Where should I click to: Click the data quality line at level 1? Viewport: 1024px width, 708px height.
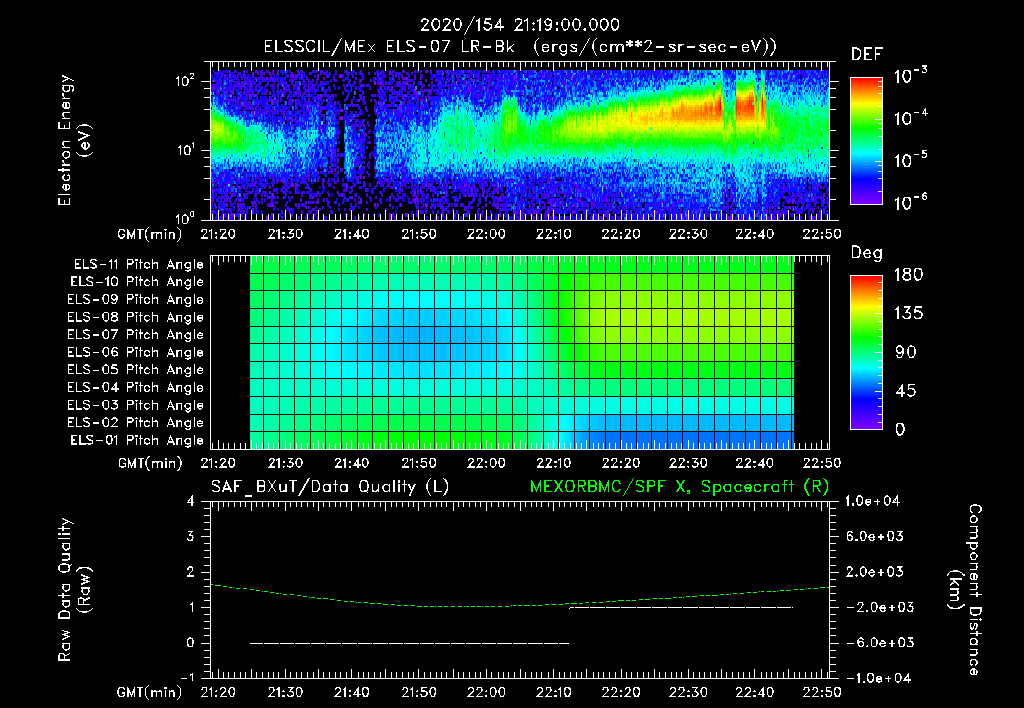click(x=682, y=607)
